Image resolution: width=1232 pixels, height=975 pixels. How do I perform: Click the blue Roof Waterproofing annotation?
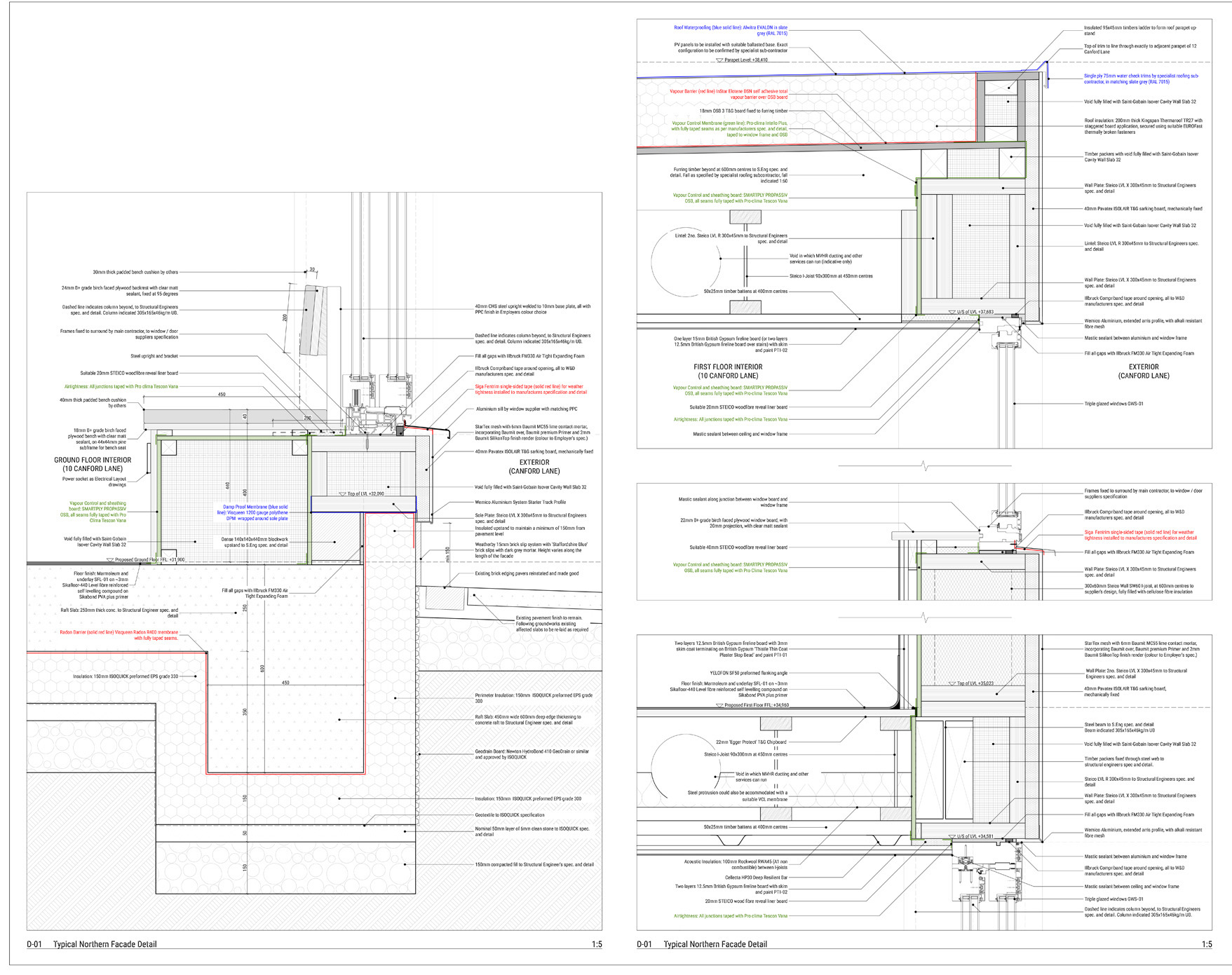[731, 31]
